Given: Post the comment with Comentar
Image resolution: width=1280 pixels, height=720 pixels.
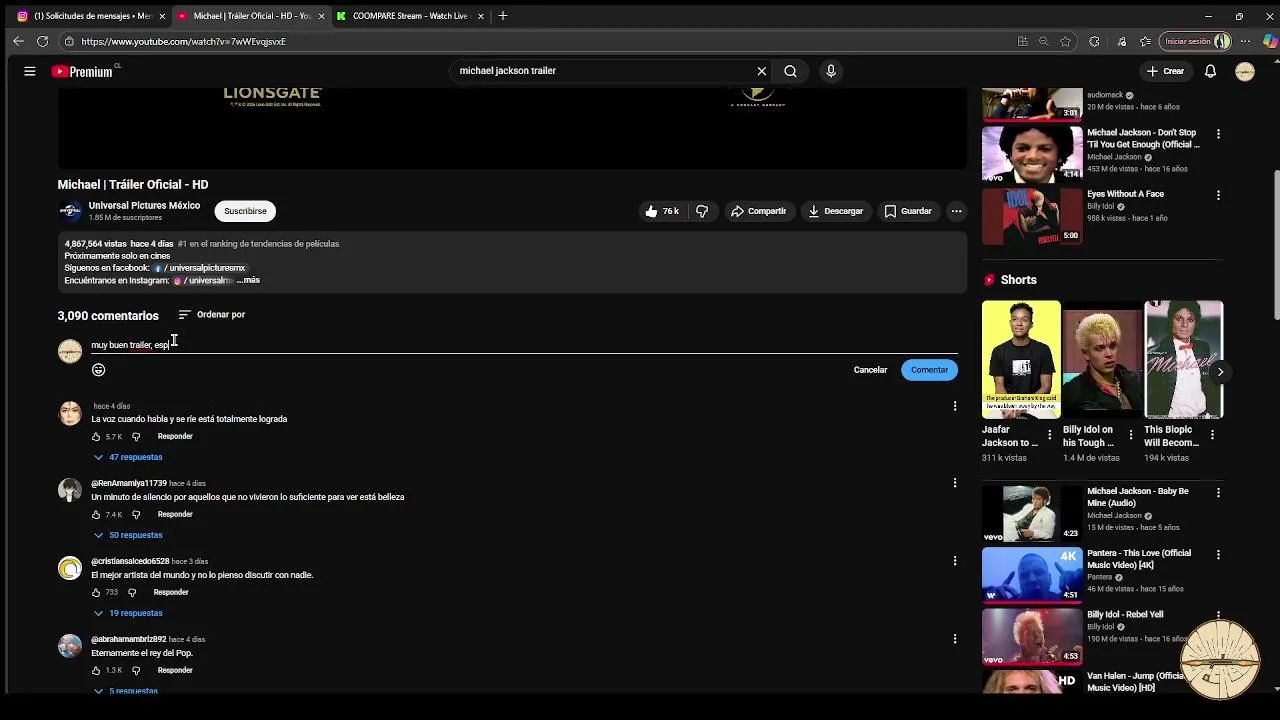Looking at the screenshot, I should (x=929, y=370).
